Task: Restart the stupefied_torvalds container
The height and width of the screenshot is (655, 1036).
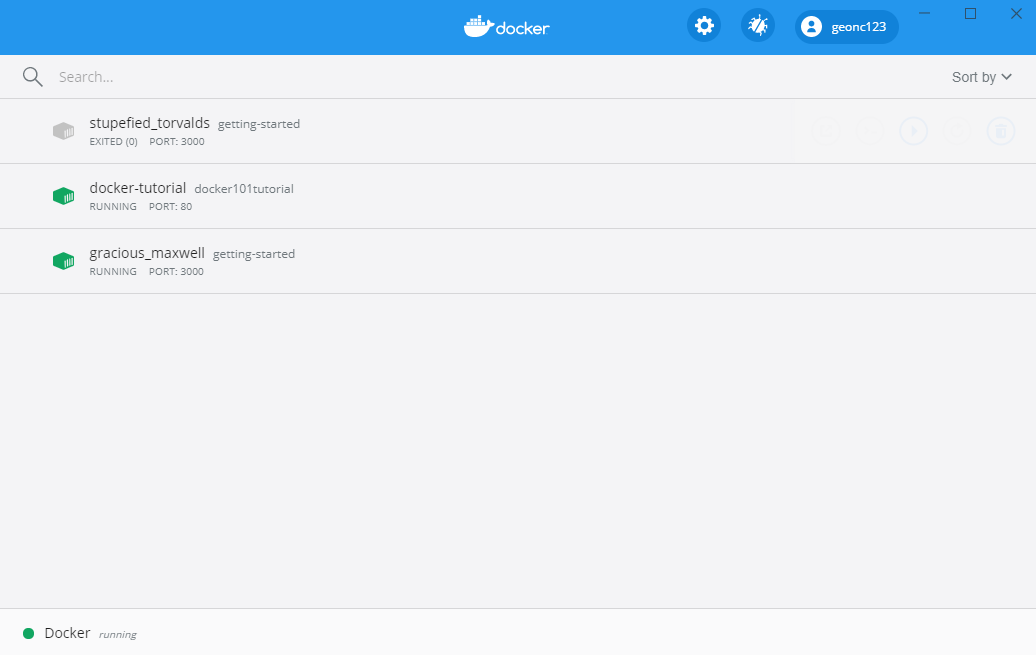Action: pyautogui.click(x=957, y=131)
